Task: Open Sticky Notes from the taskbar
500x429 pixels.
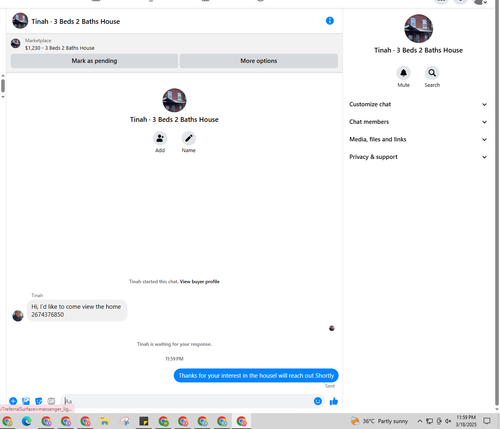Action: tap(144, 421)
